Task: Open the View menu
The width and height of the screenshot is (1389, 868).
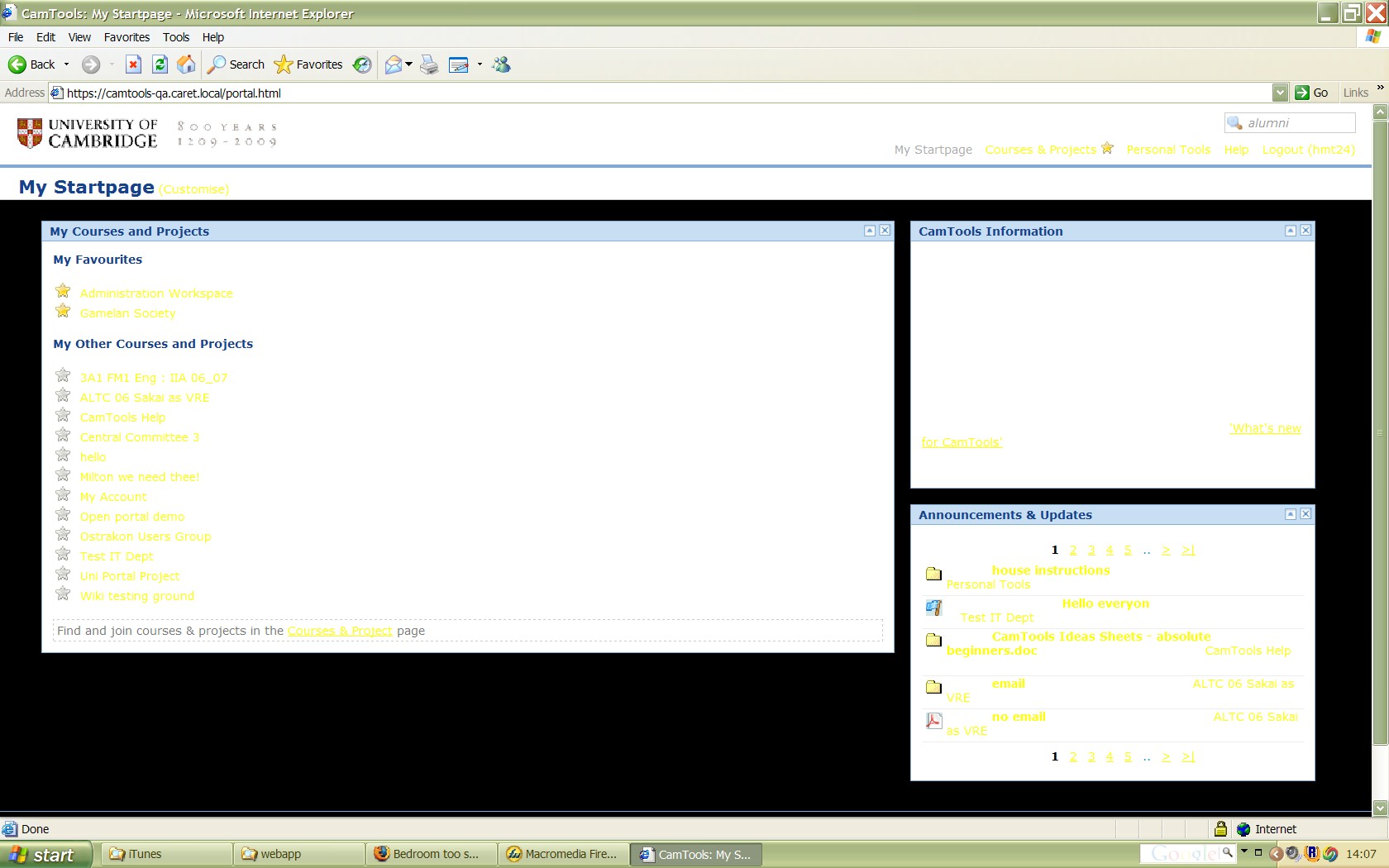Action: [79, 37]
